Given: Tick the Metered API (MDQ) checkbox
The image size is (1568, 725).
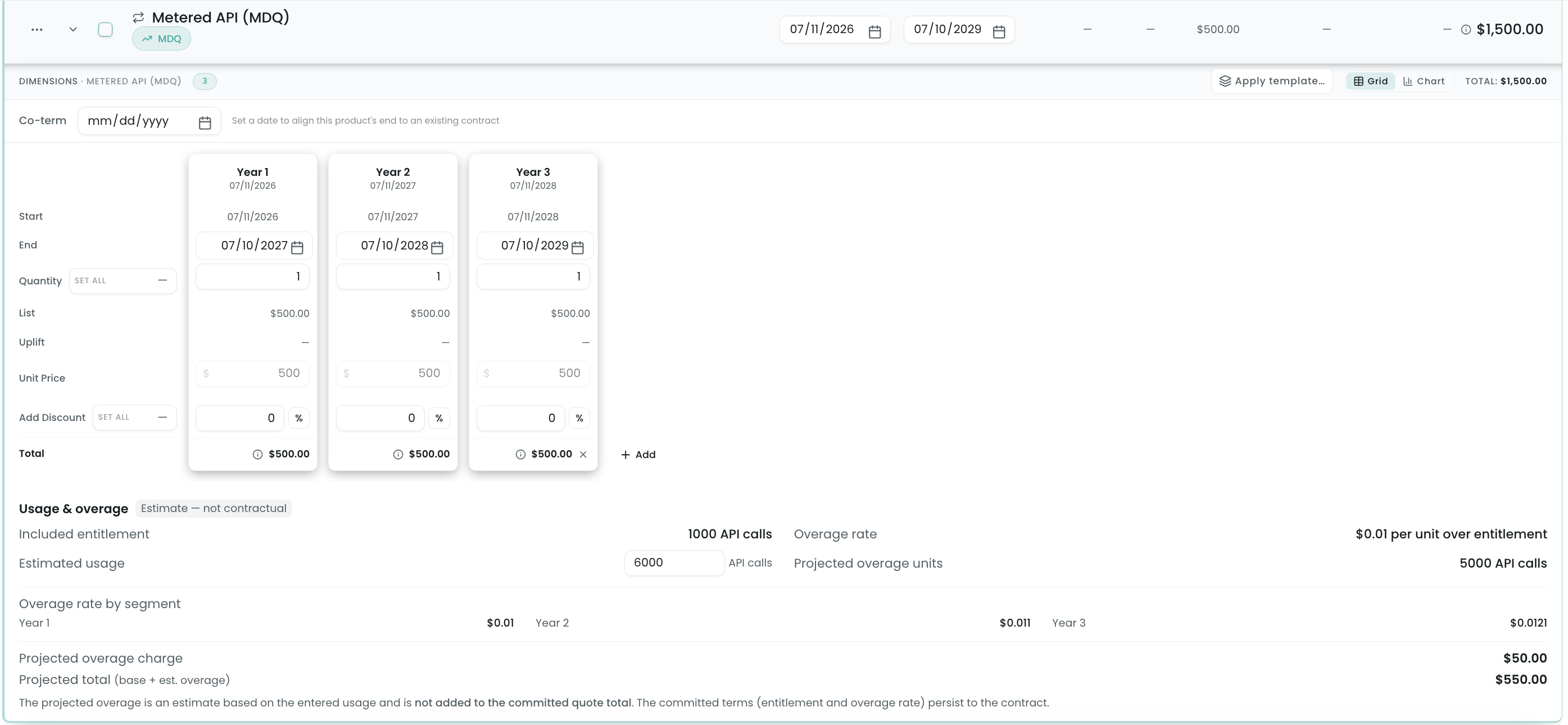Looking at the screenshot, I should [x=105, y=29].
